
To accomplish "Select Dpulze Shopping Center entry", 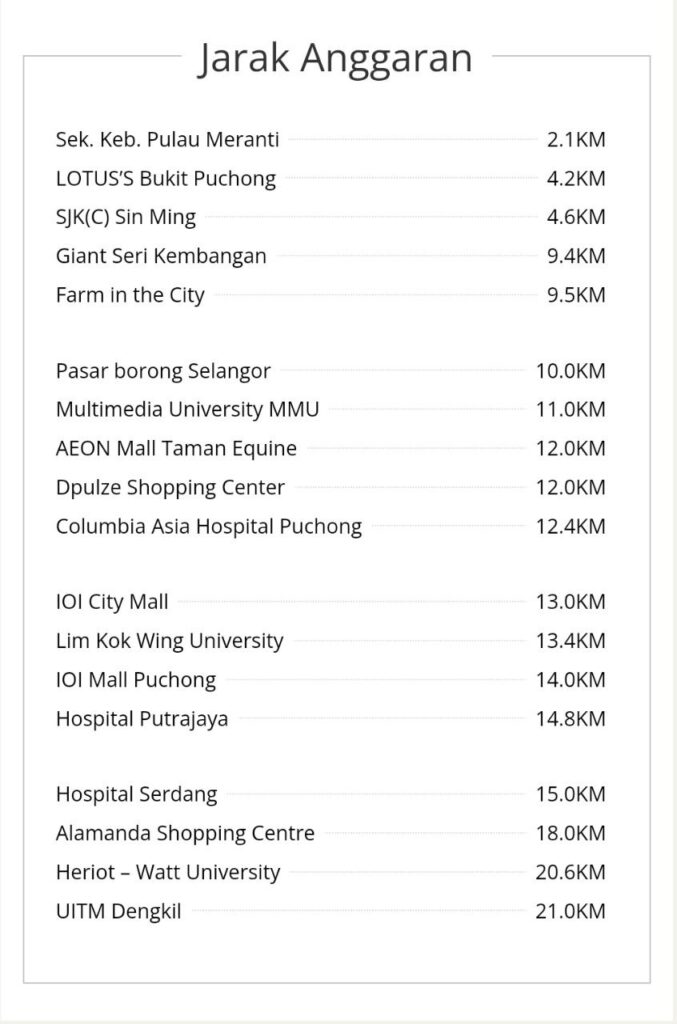I will [x=170, y=488].
